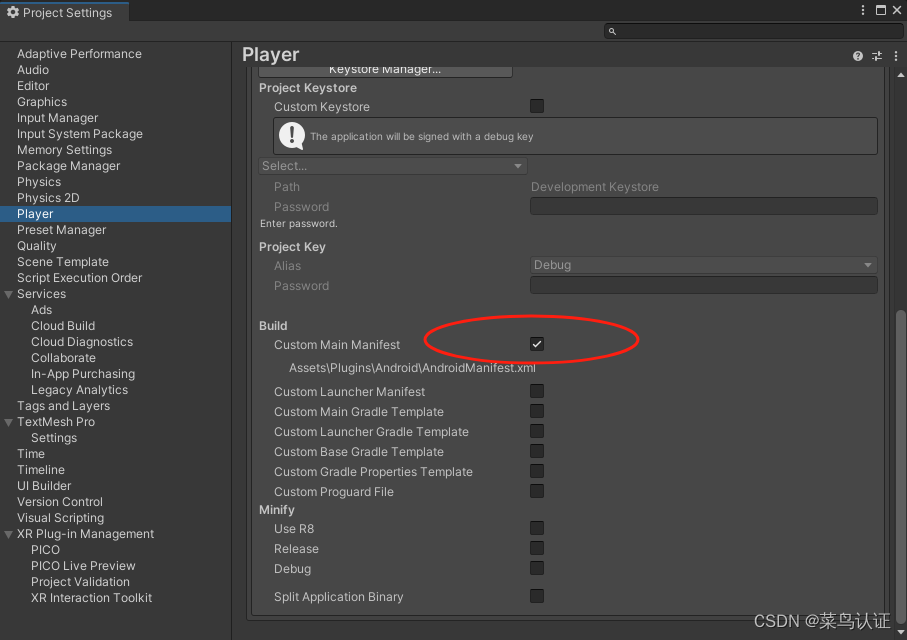Collapse the Services section in the sidebar
Viewport: 907px width, 640px height.
click(10, 293)
